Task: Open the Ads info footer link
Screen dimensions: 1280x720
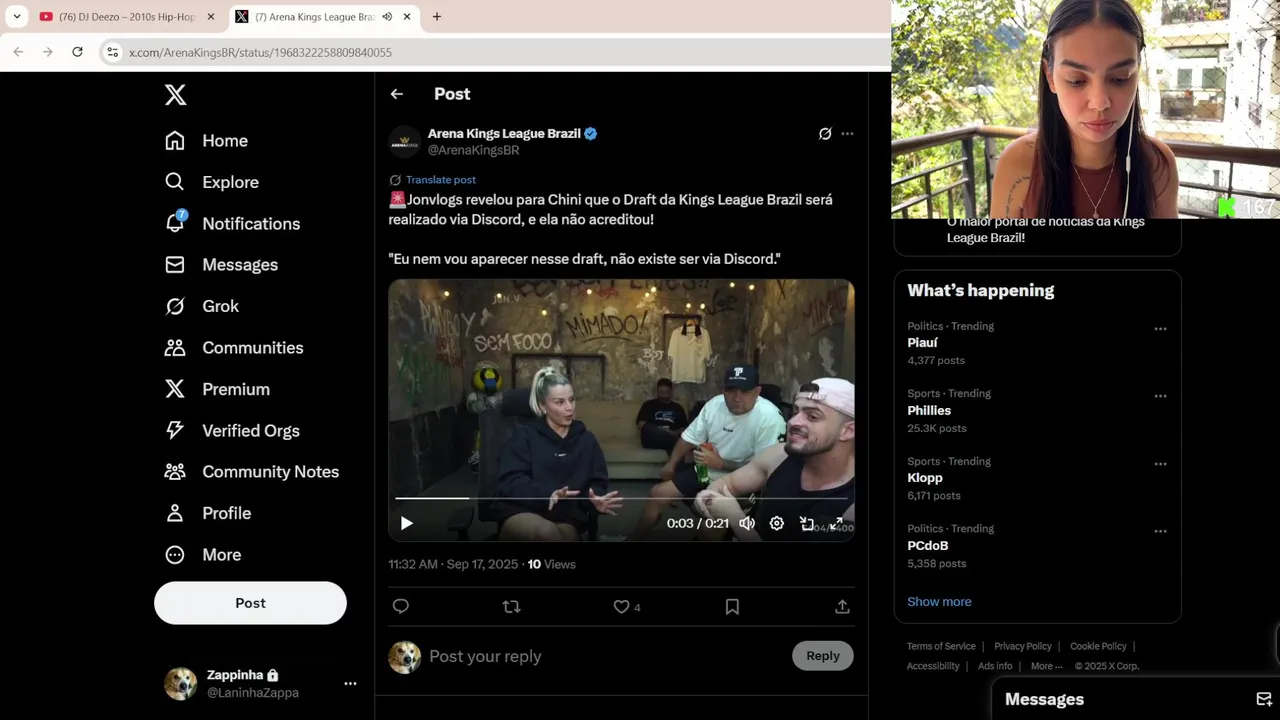Action: [995, 667]
